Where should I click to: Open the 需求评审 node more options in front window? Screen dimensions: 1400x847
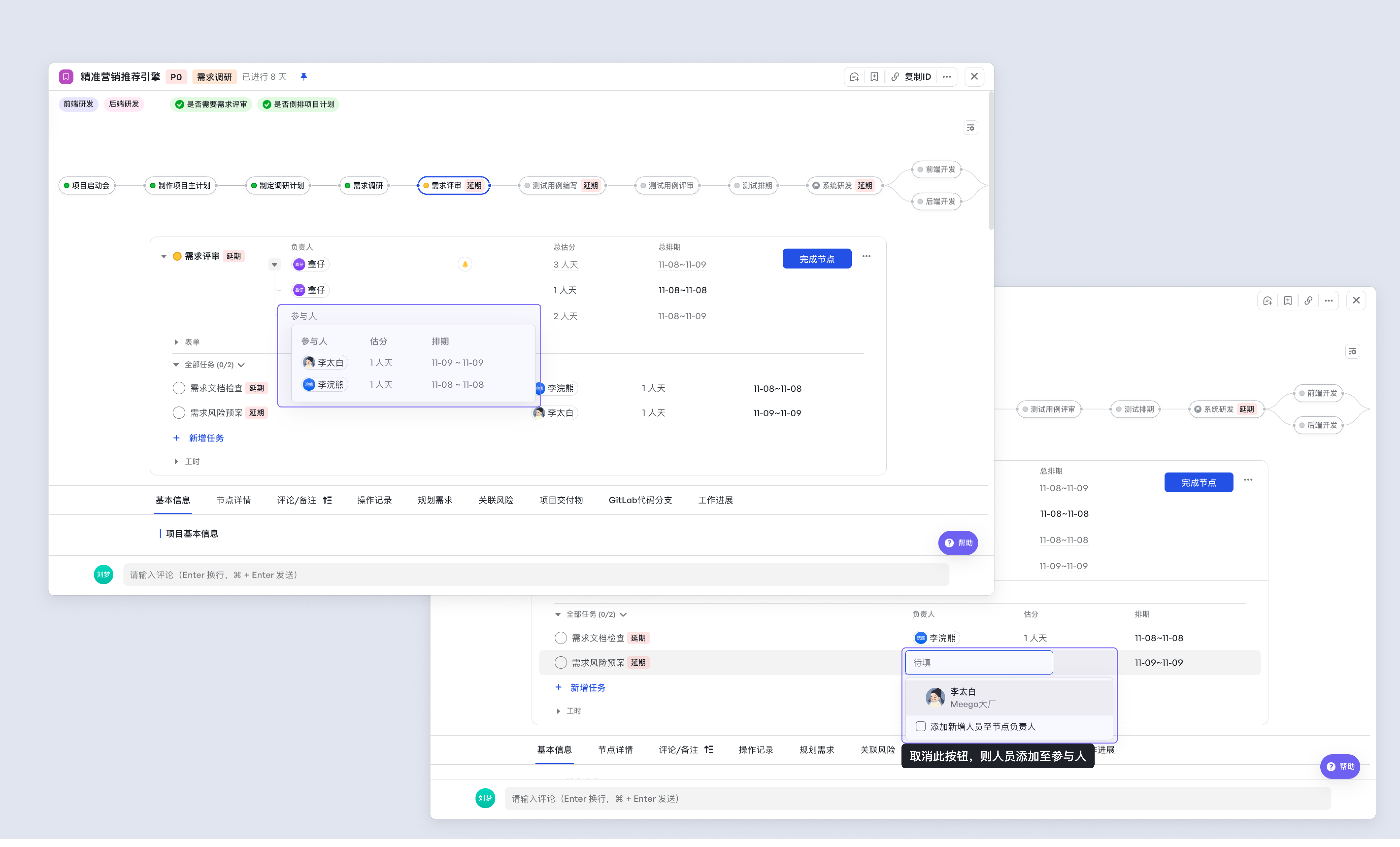tap(867, 256)
